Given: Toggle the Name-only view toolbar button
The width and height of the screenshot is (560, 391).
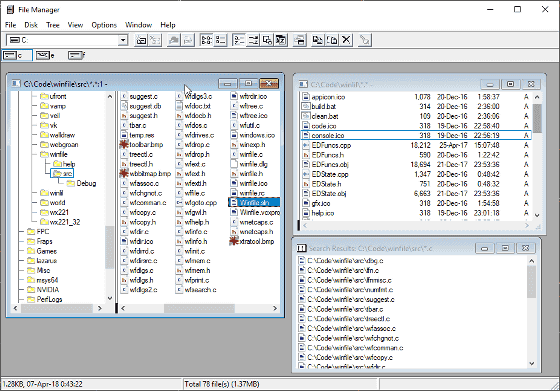Looking at the screenshot, I should [206, 40].
